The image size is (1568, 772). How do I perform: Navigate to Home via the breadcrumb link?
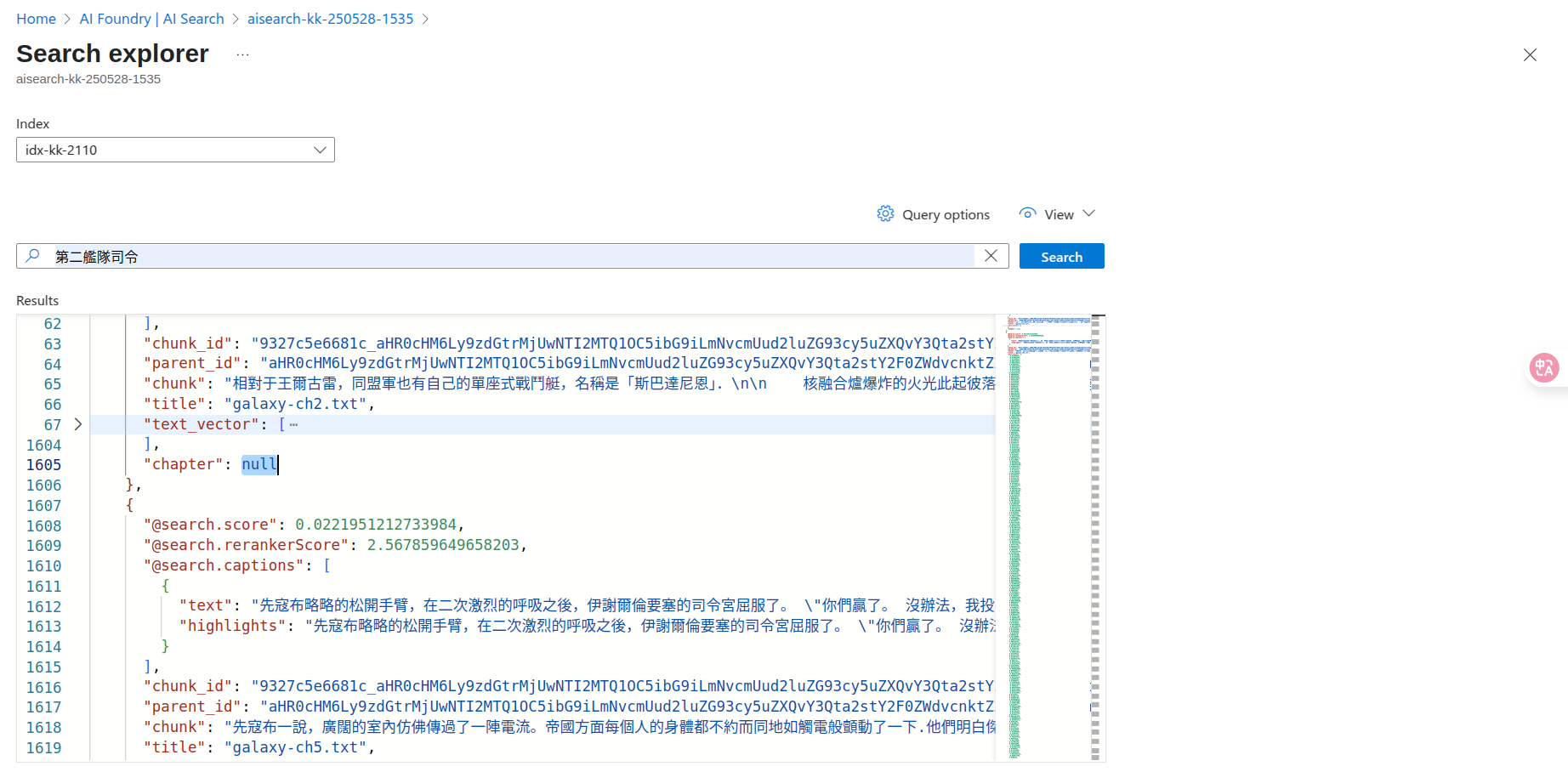(x=36, y=18)
